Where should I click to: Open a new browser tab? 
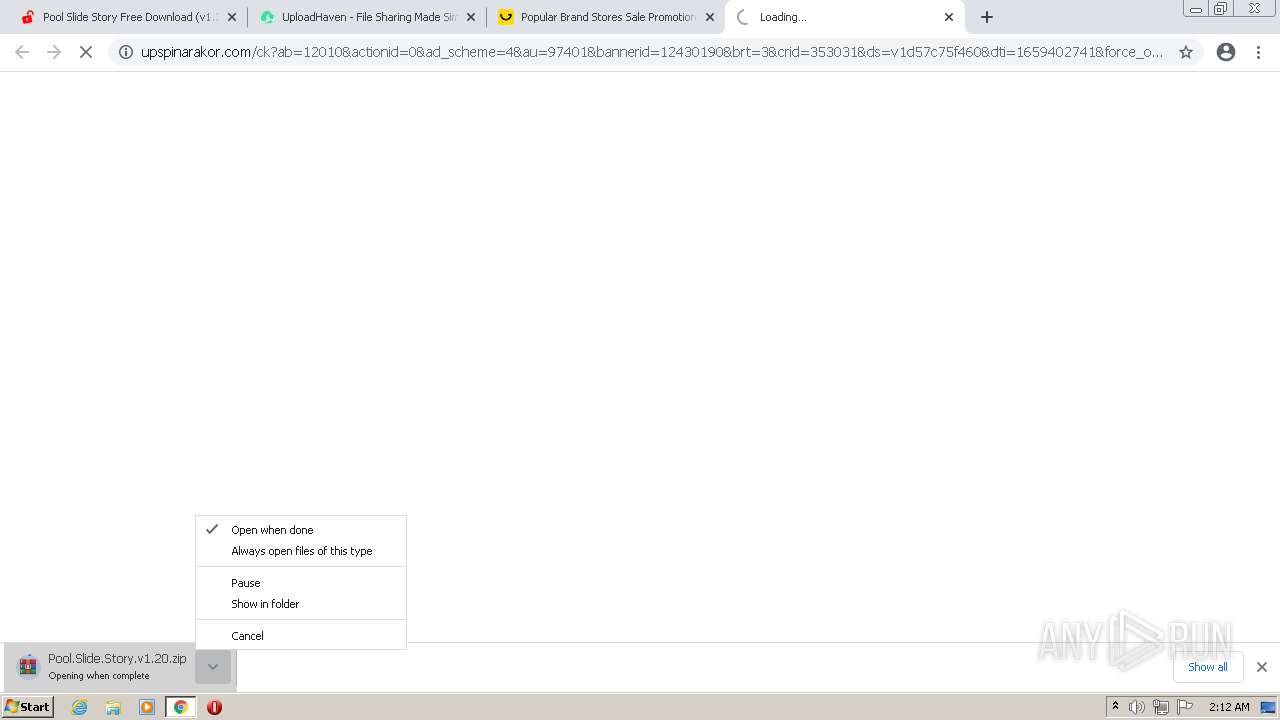(987, 17)
